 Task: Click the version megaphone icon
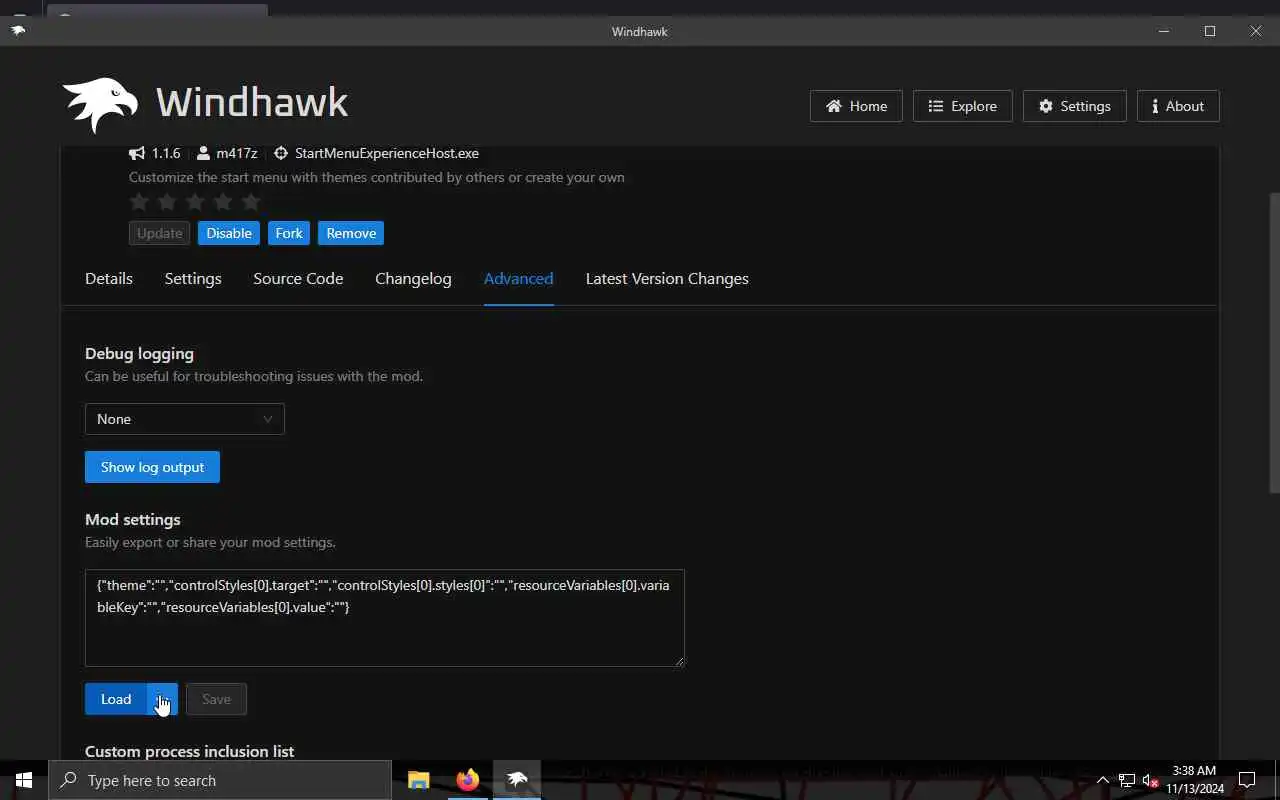137,153
